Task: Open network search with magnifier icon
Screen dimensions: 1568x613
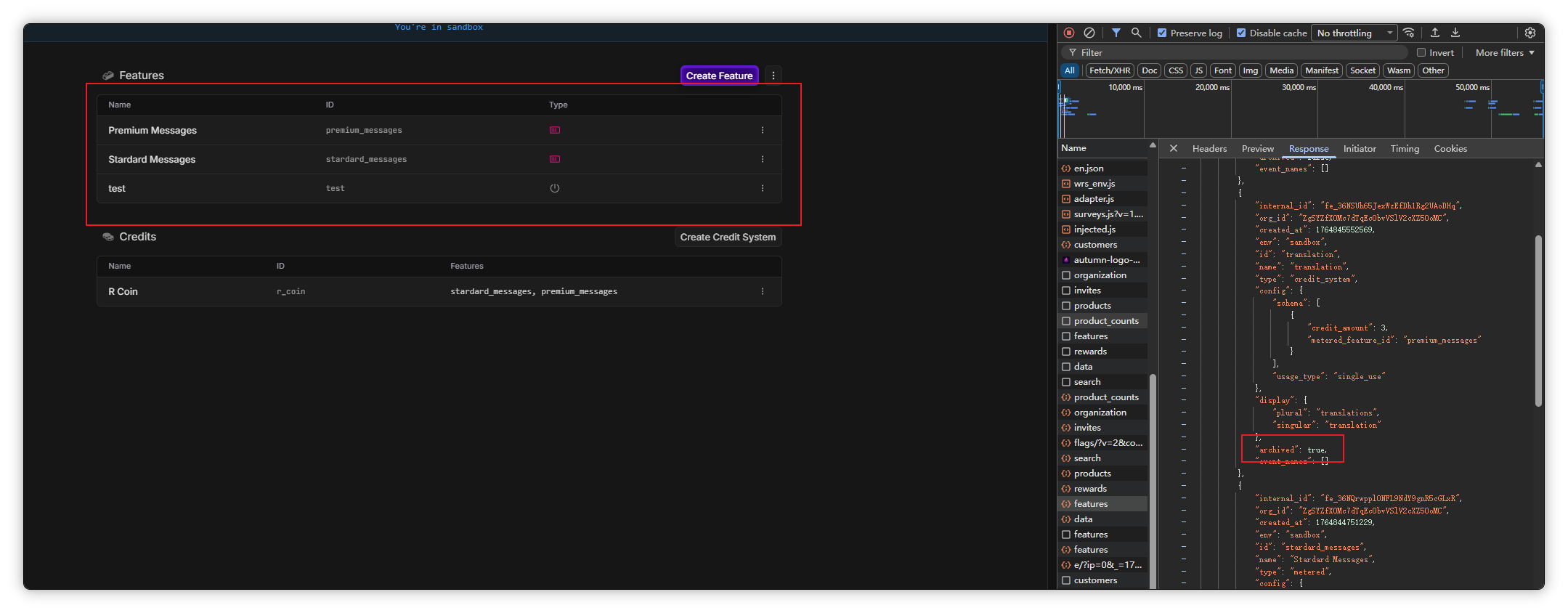Action: click(x=1137, y=33)
